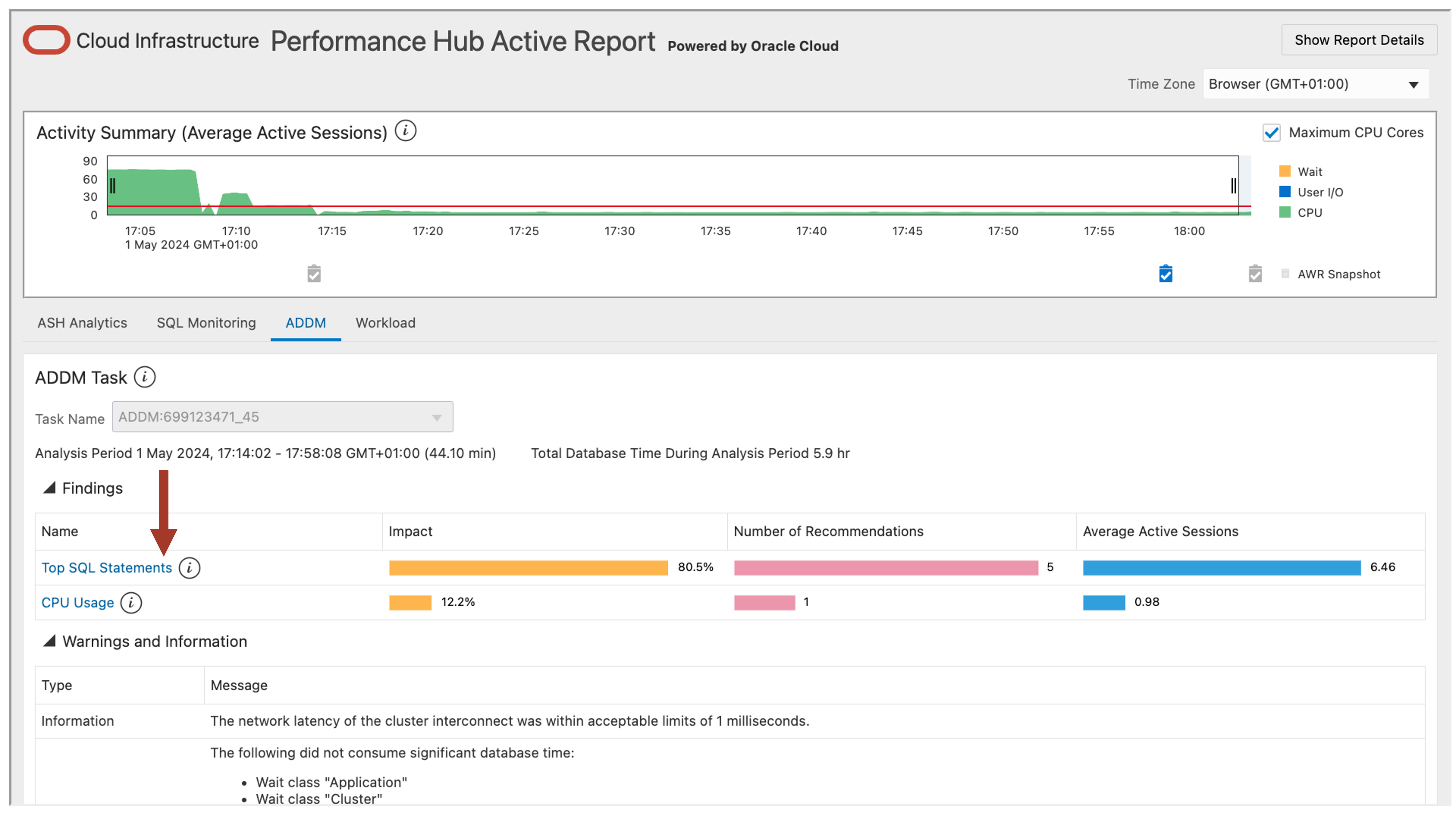Open info details for Top SQL Statements finding
The width and height of the screenshot is (1456, 819).
pos(189,568)
